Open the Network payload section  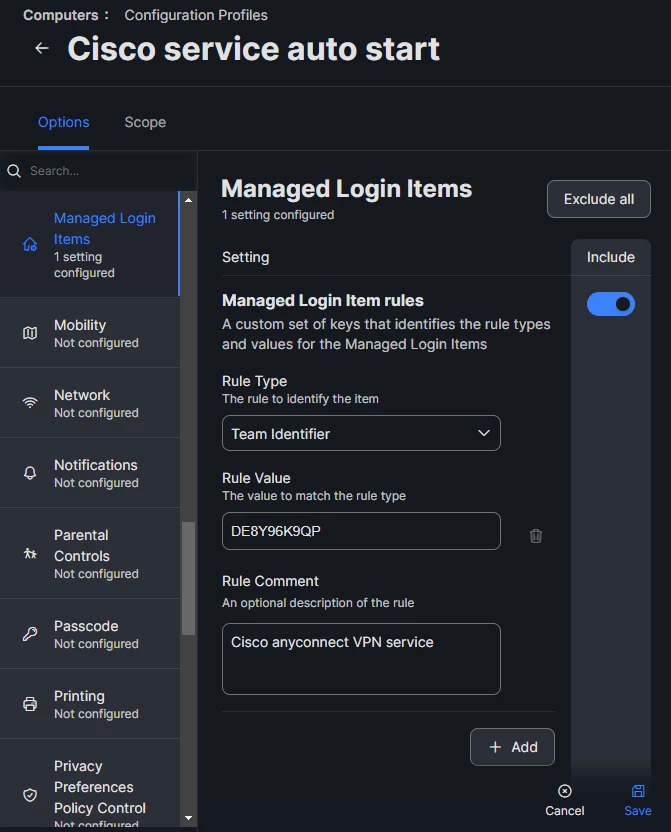tap(90, 403)
